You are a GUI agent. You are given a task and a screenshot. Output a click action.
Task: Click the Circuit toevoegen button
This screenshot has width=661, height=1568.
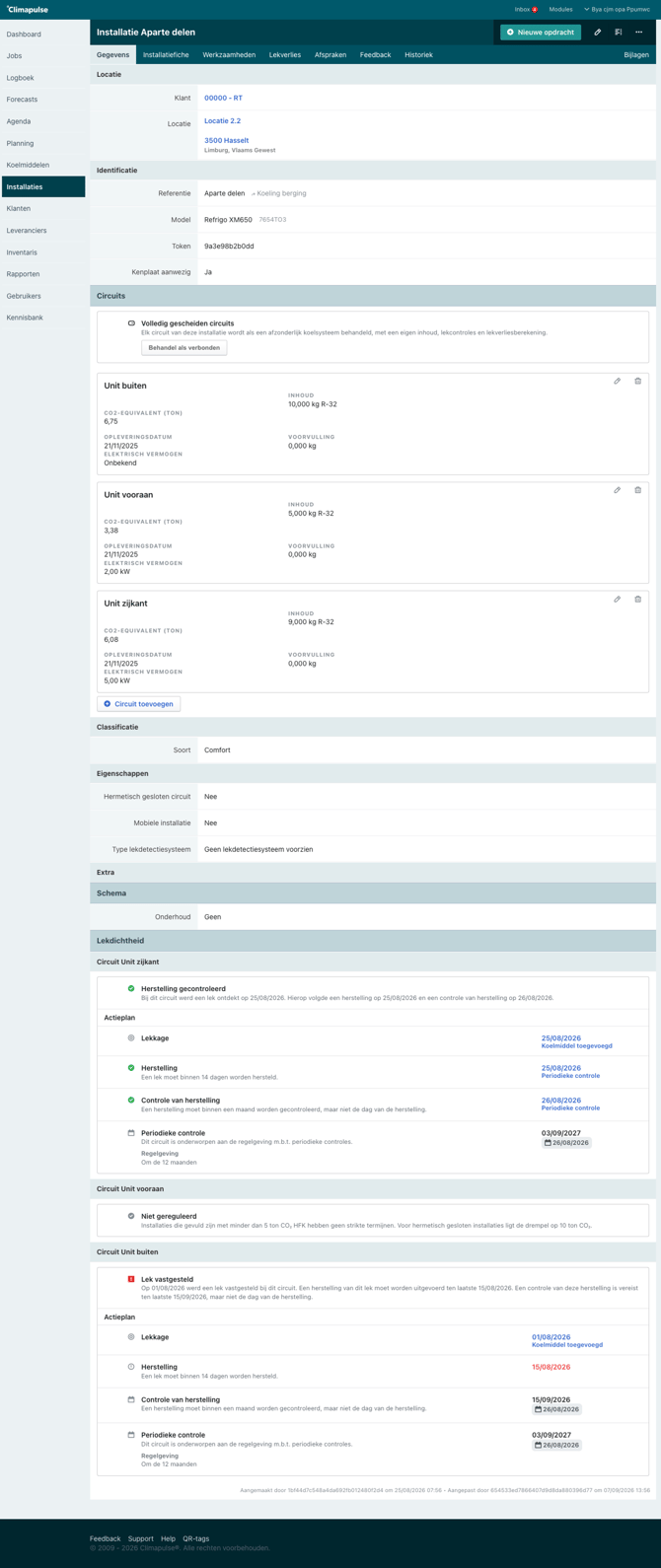(139, 704)
